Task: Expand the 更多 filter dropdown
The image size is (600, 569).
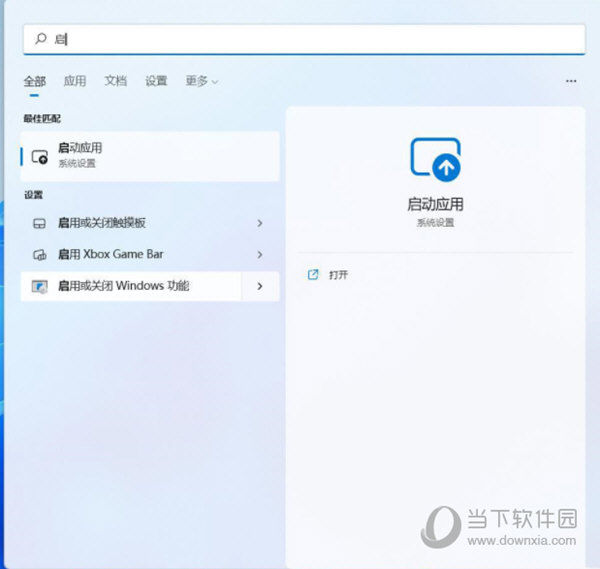Action: pos(201,81)
